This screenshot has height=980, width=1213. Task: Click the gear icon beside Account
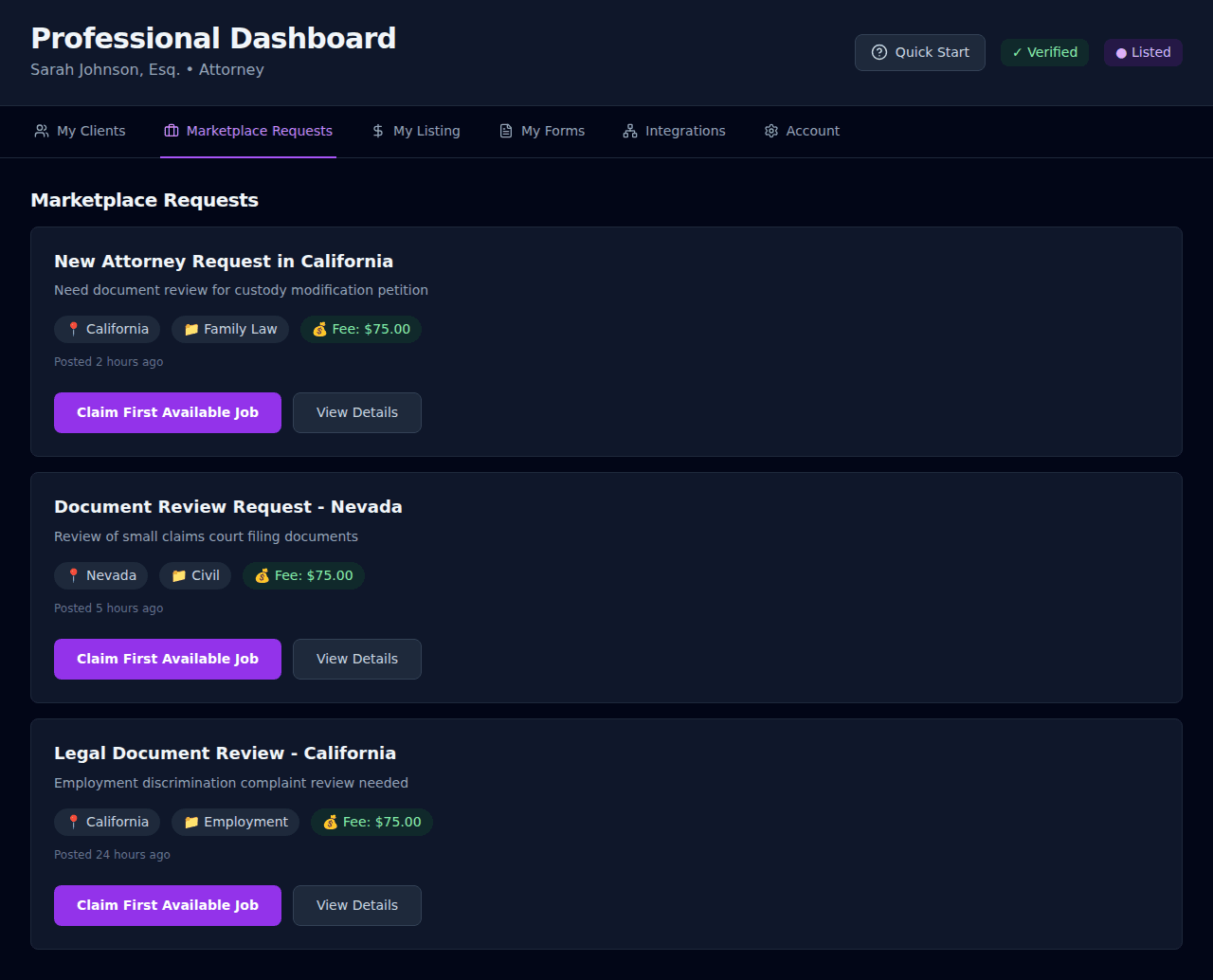(x=770, y=131)
